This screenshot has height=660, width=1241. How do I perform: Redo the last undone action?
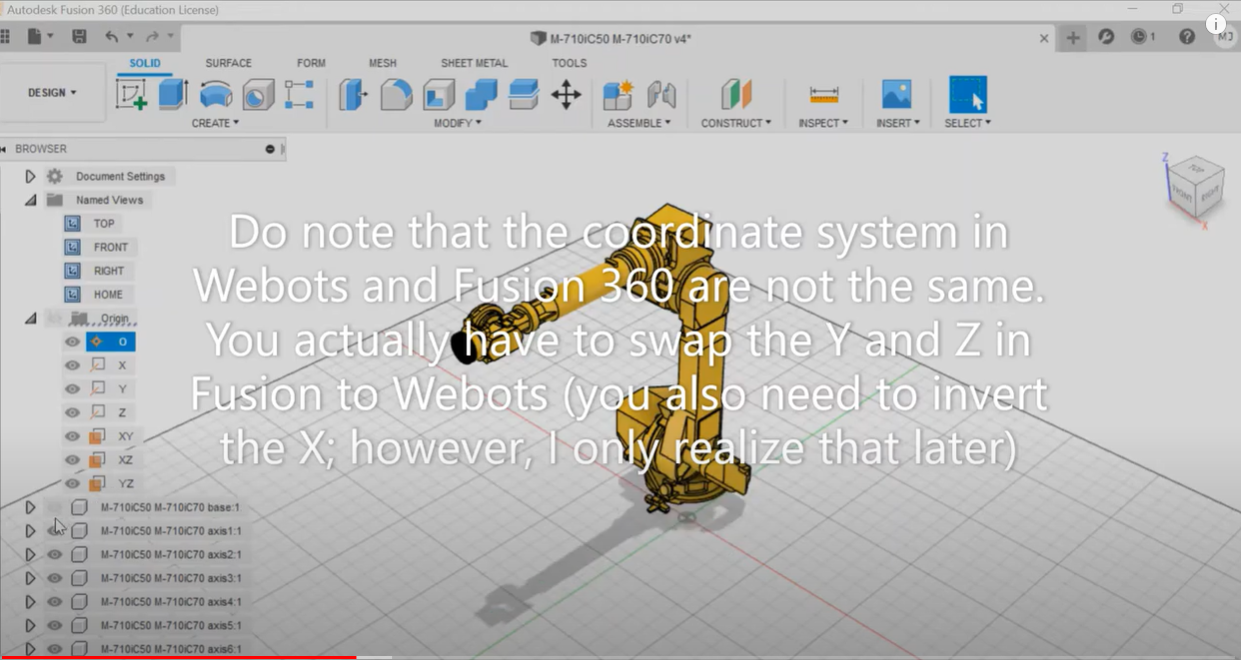[x=152, y=37]
